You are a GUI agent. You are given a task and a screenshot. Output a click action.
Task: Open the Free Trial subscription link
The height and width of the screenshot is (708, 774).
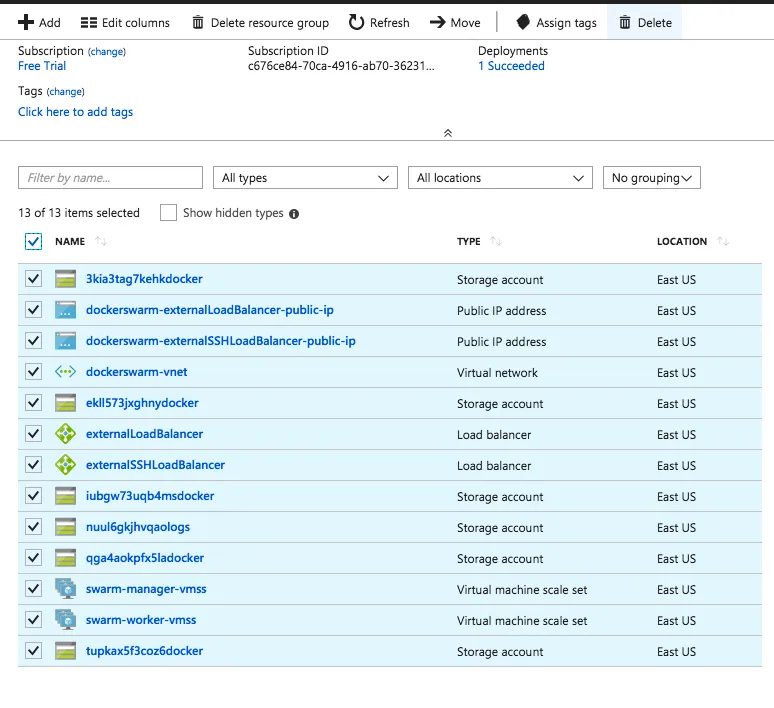point(42,66)
